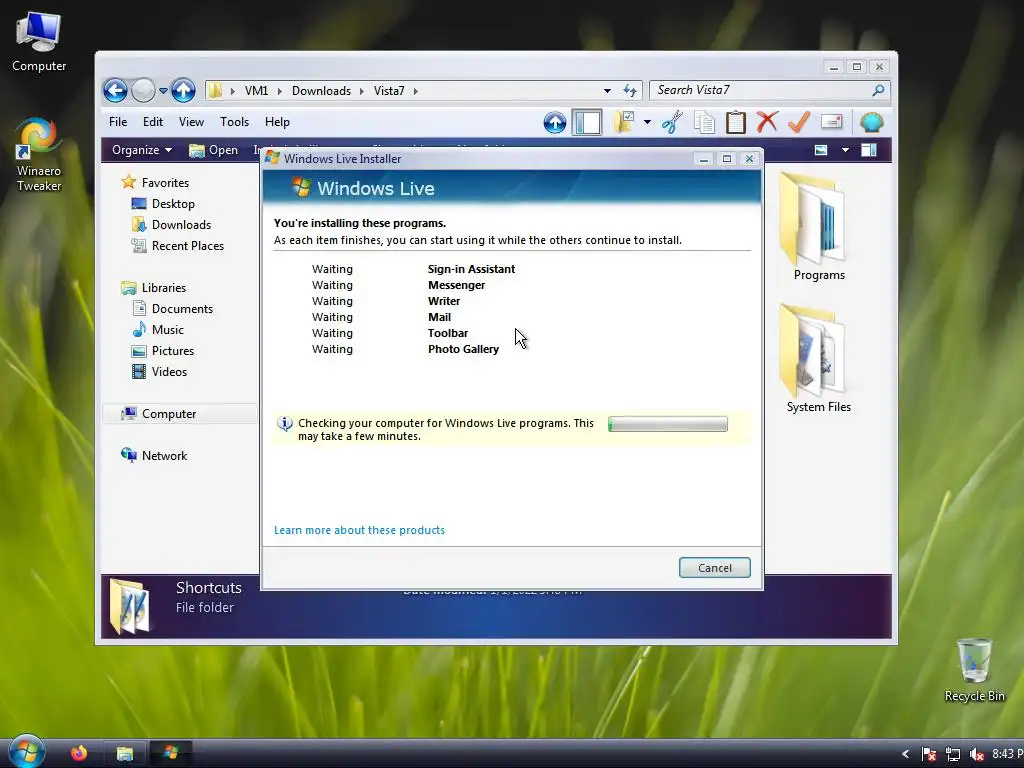1024x768 pixels.
Task: Click VM1 in the address breadcrumb
Action: click(256, 91)
